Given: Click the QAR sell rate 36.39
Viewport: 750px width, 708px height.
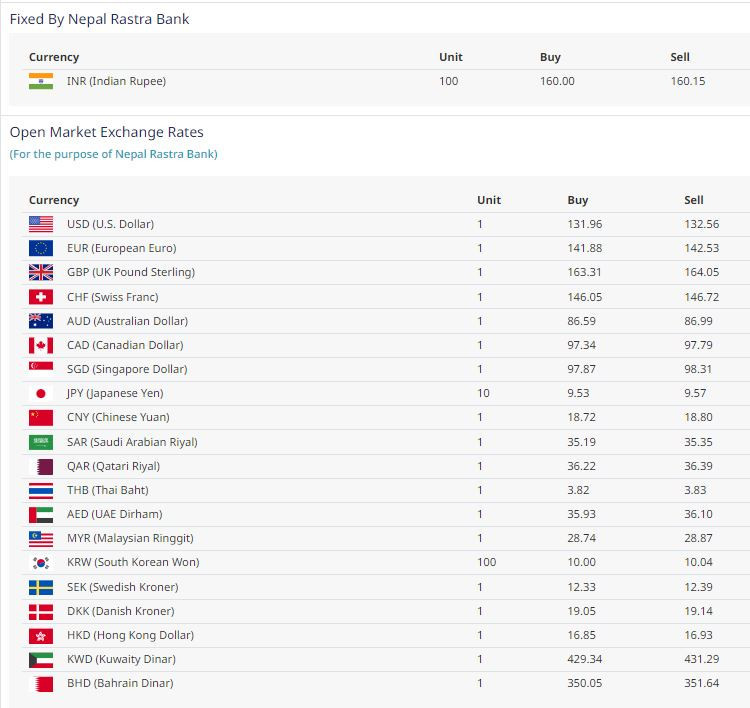Looking at the screenshot, I should [x=698, y=466].
